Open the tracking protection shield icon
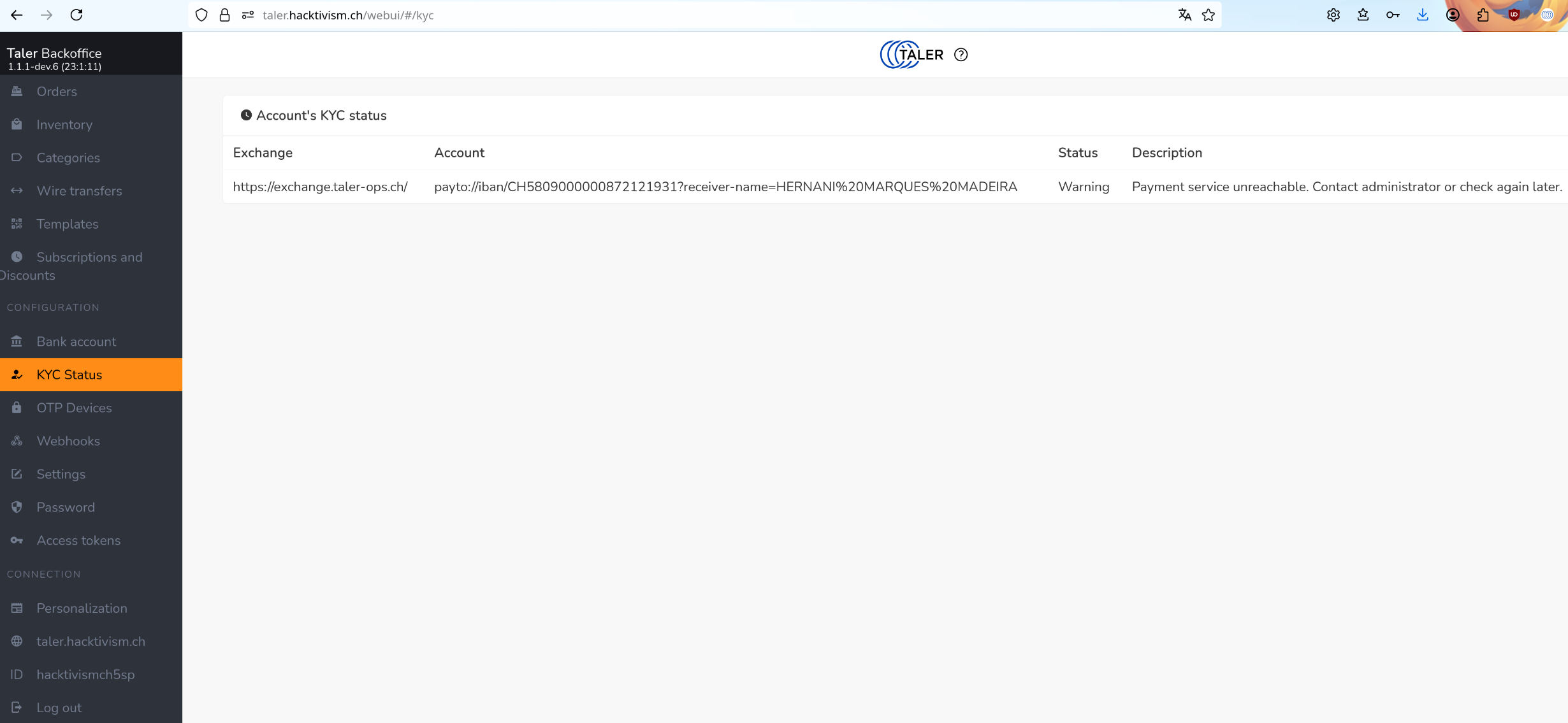The height and width of the screenshot is (723, 1568). coord(201,15)
